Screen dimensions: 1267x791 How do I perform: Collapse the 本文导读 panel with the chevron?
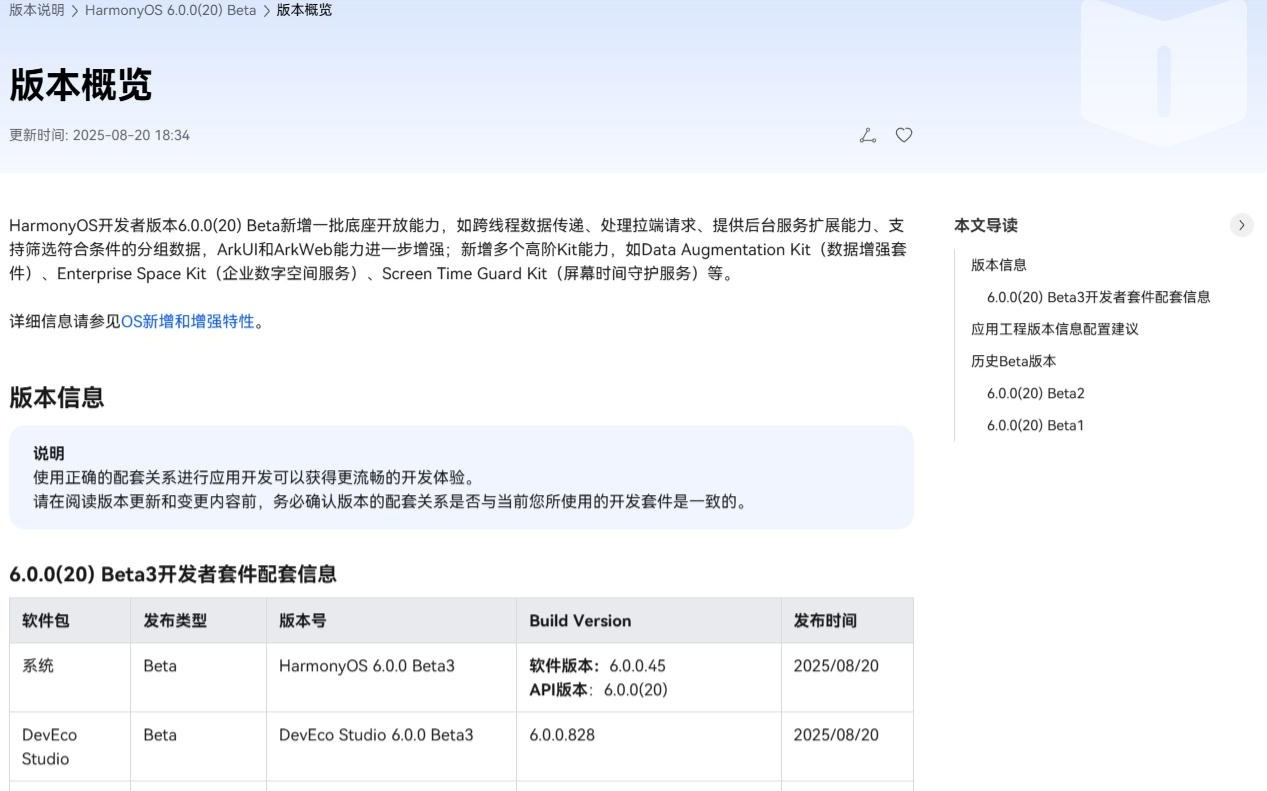pyautogui.click(x=1241, y=225)
